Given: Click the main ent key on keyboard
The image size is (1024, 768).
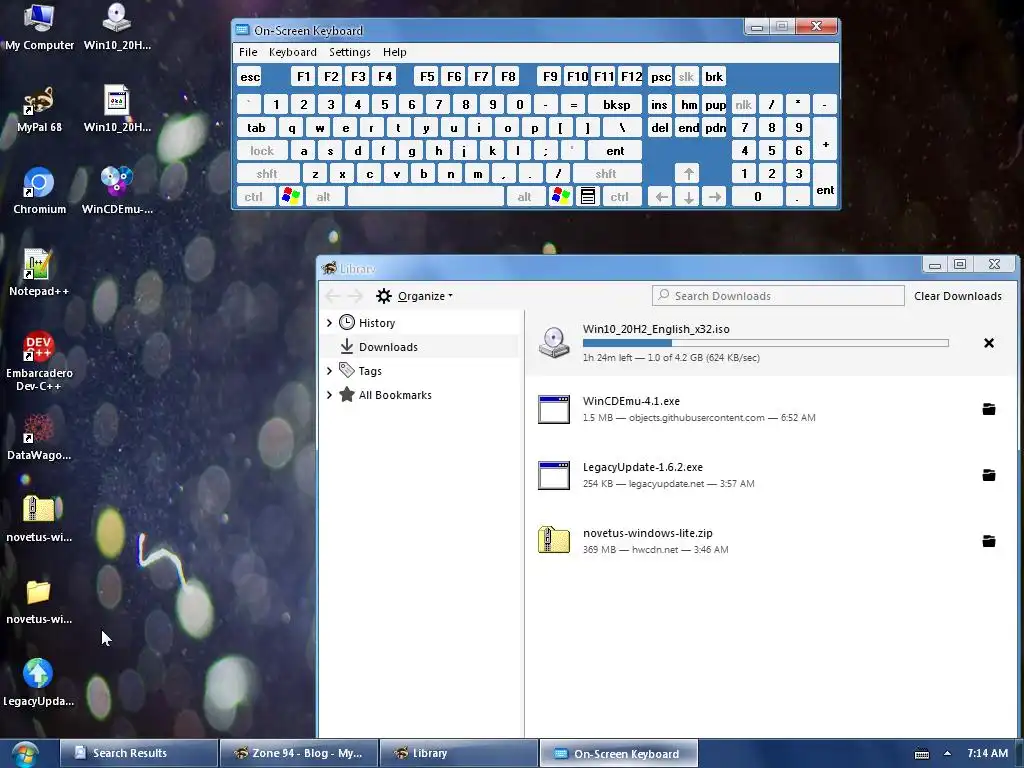Looking at the screenshot, I should pyautogui.click(x=615, y=151).
